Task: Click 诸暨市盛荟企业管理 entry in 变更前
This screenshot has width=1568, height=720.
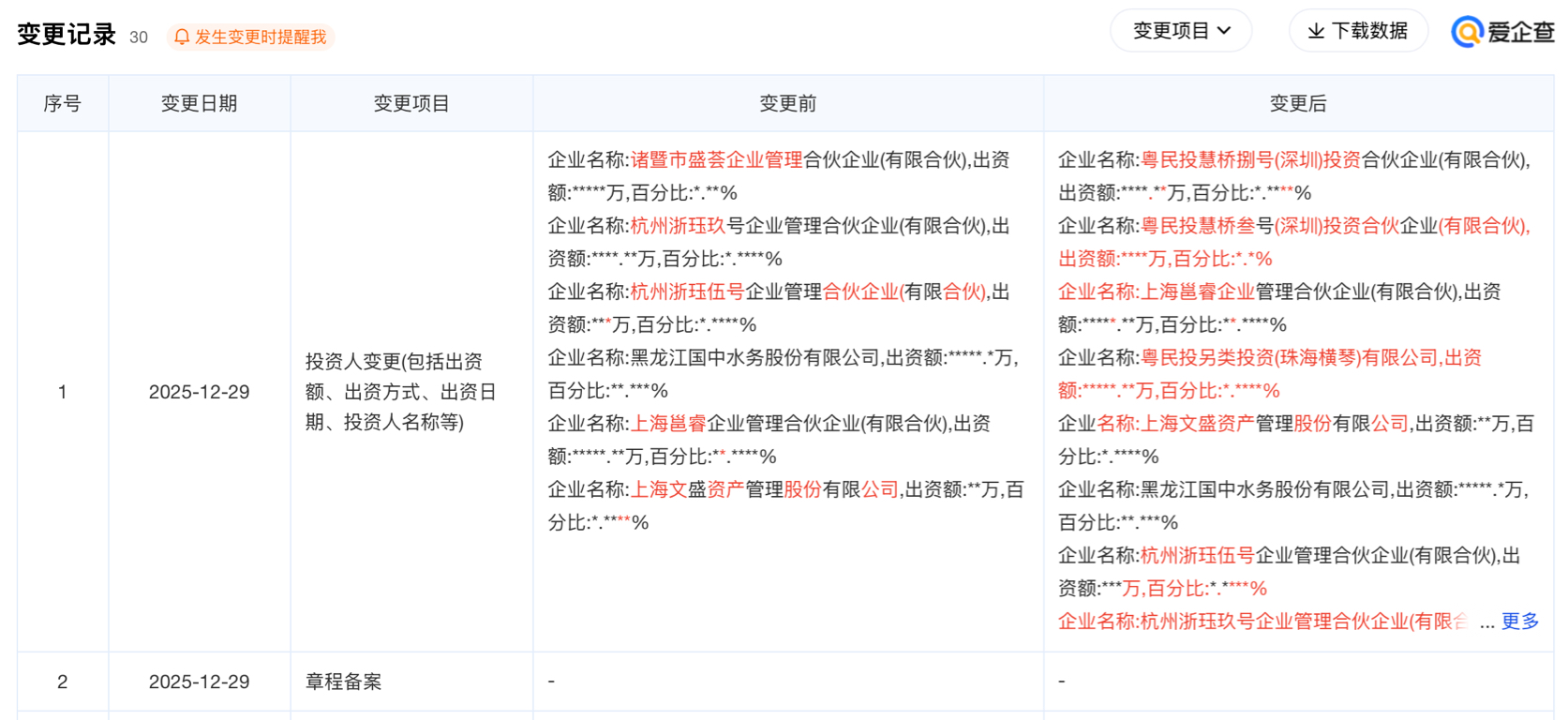Action: coord(716,160)
